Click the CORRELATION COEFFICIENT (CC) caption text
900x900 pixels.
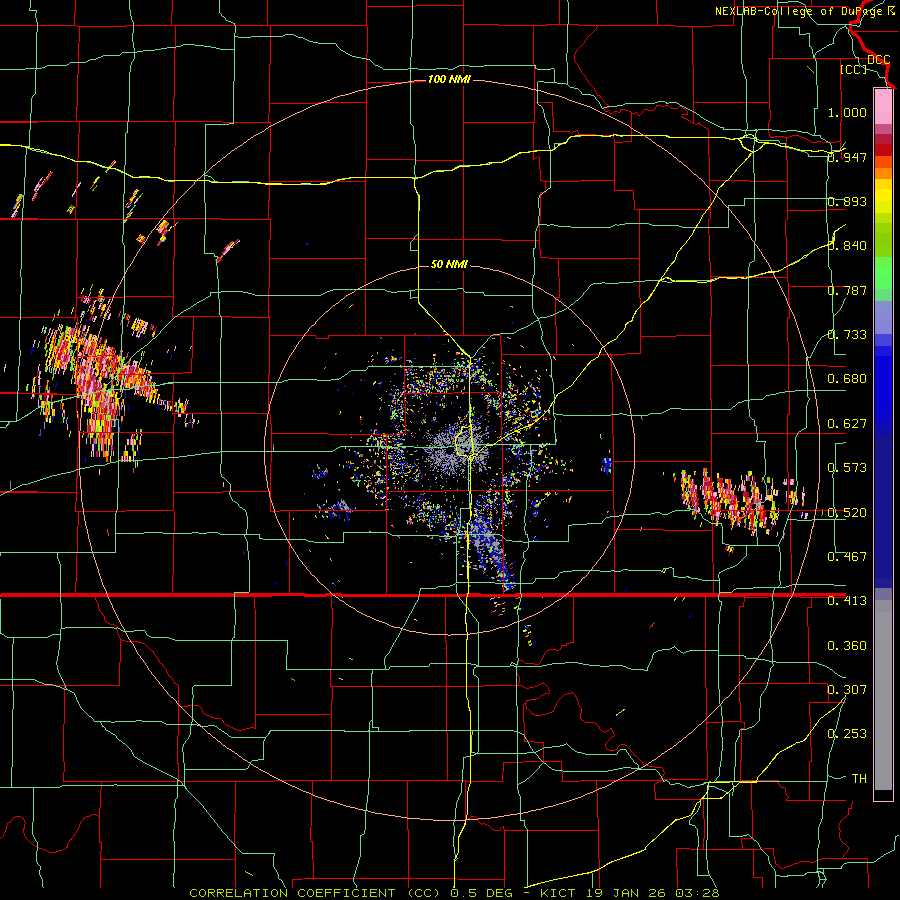click(315, 893)
